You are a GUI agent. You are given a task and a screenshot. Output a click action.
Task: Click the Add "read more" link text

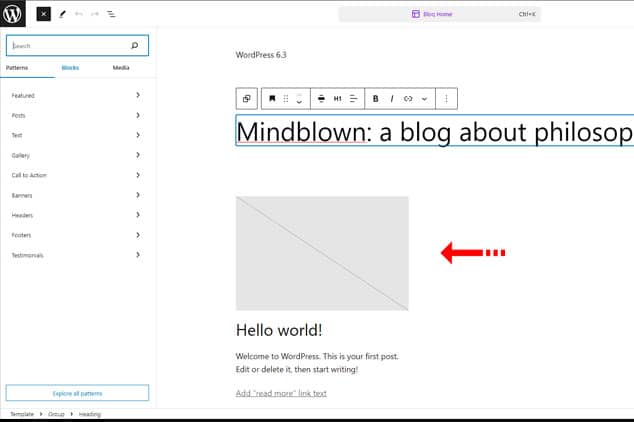click(x=281, y=393)
